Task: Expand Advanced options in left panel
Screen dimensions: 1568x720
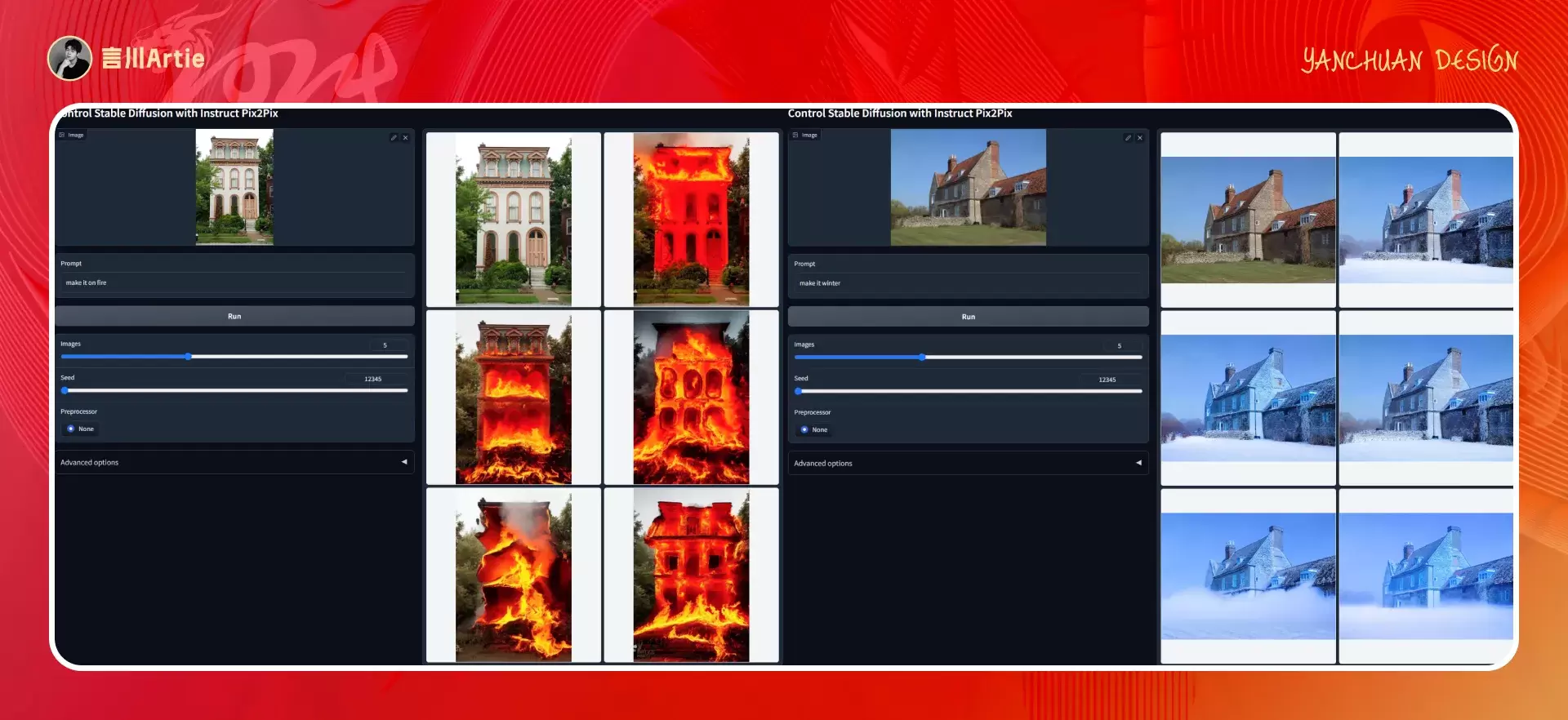Action: (234, 462)
